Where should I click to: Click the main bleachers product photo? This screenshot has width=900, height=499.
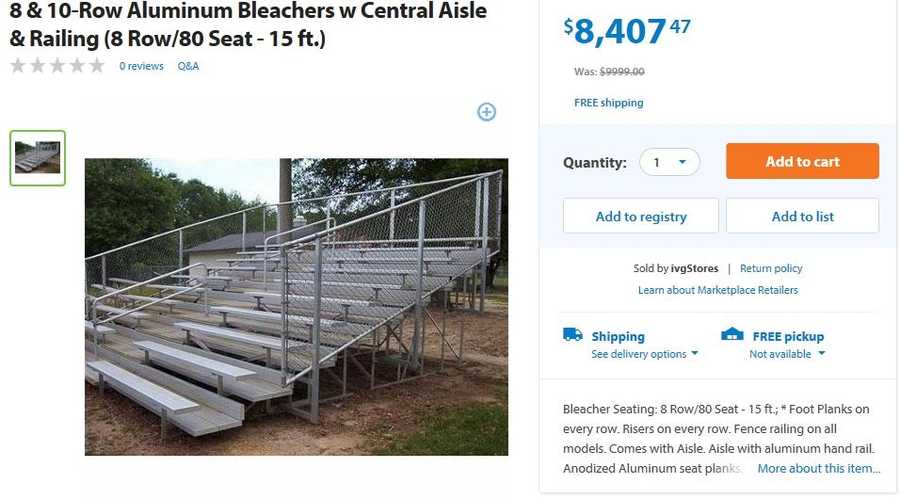point(296,306)
